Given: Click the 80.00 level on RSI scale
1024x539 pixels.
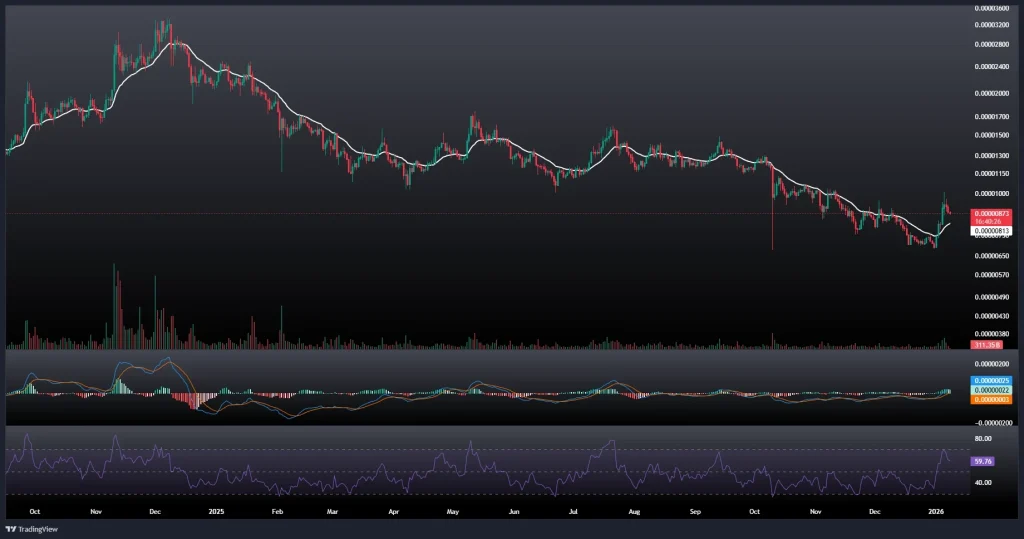Looking at the screenshot, I should tap(983, 438).
